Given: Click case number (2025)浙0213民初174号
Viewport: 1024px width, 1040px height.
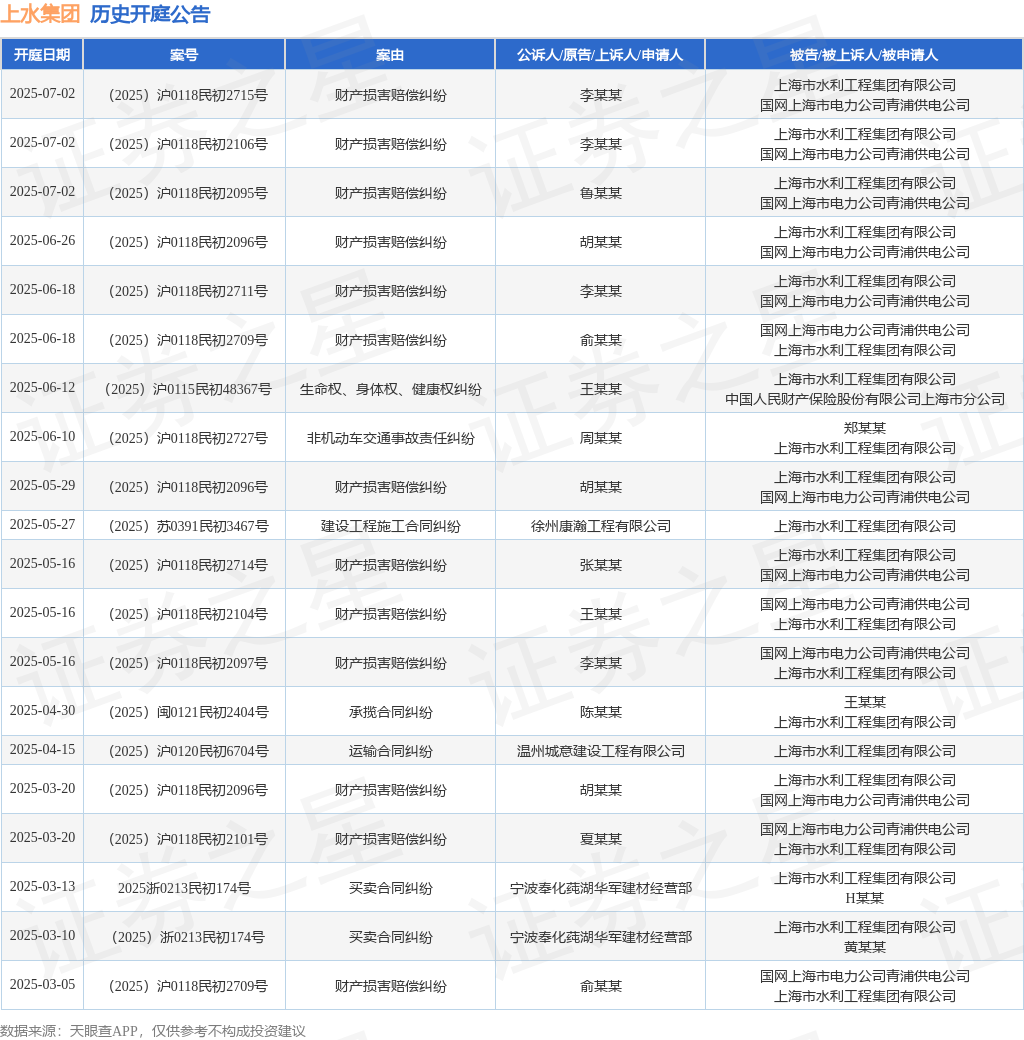Looking at the screenshot, I should pyautogui.click(x=188, y=937).
